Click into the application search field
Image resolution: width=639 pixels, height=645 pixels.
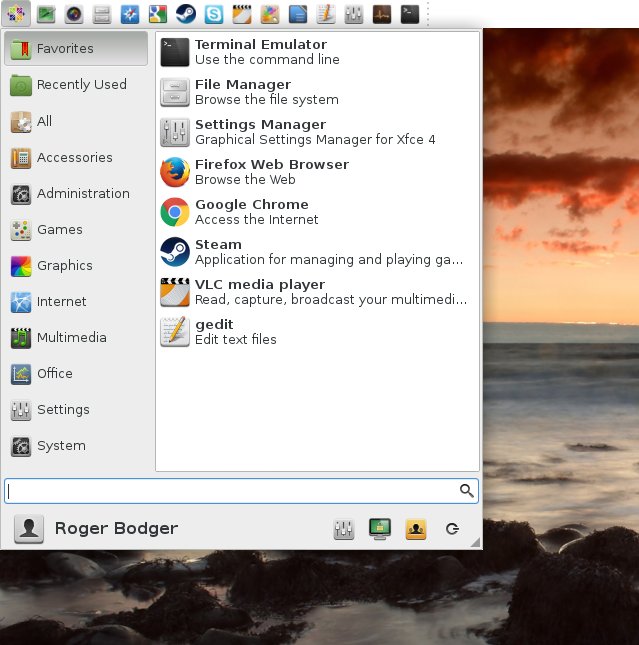(230, 491)
